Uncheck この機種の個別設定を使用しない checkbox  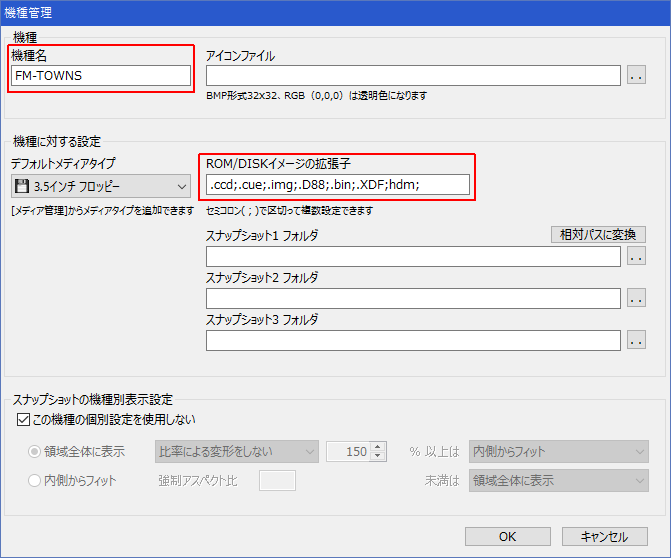pyautogui.click(x=23, y=419)
